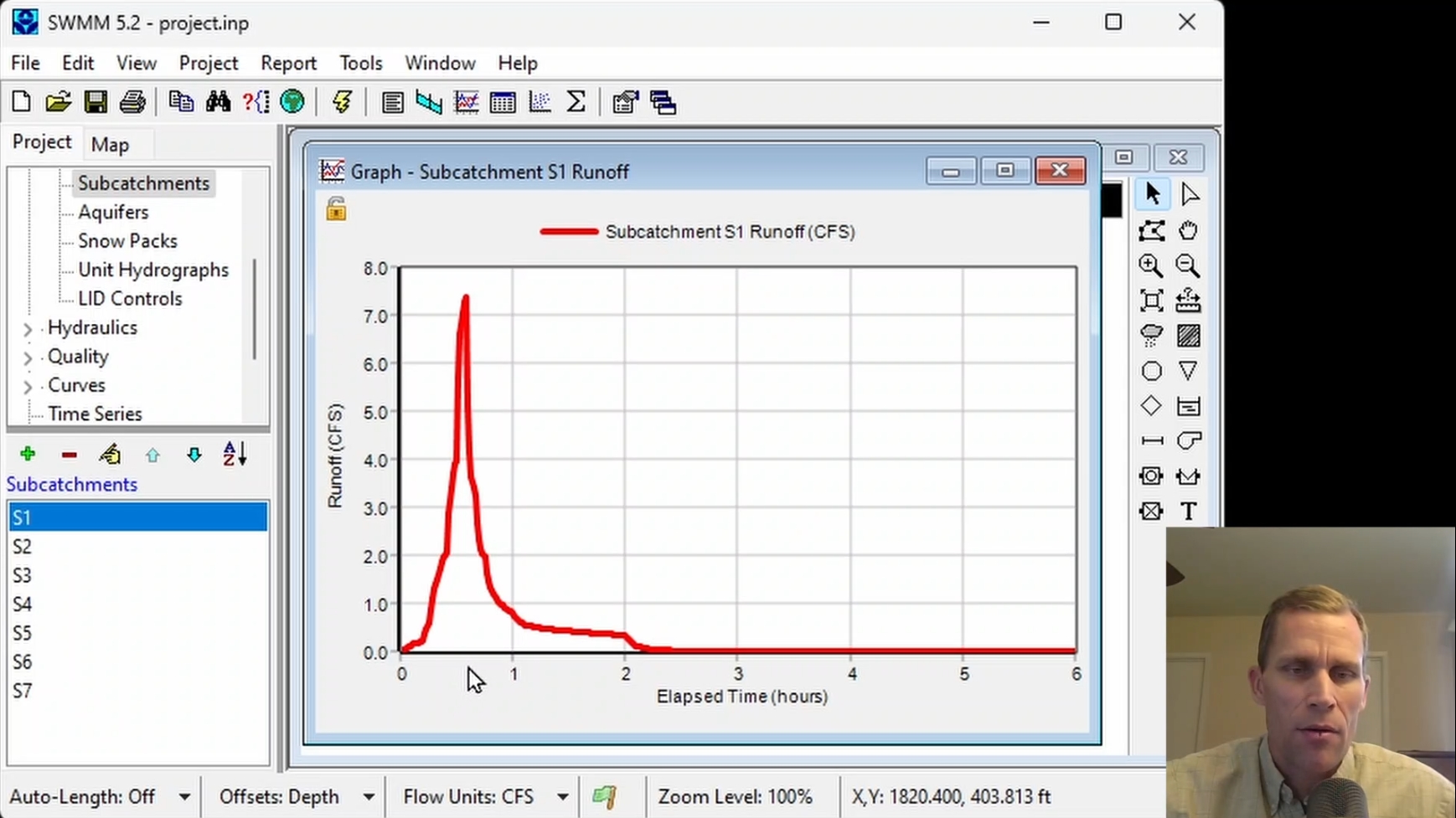The width and height of the screenshot is (1456, 818).
Task: Expand the Curves tree node
Action: [28, 387]
